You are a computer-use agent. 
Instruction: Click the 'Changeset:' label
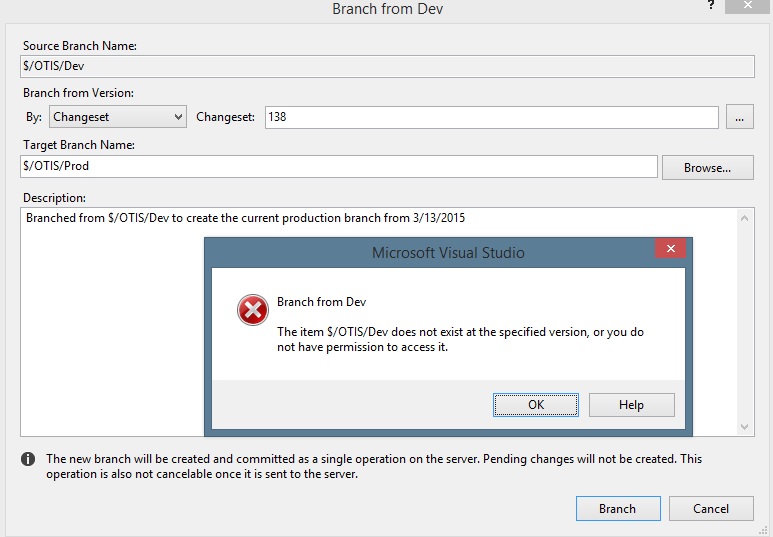[225, 117]
